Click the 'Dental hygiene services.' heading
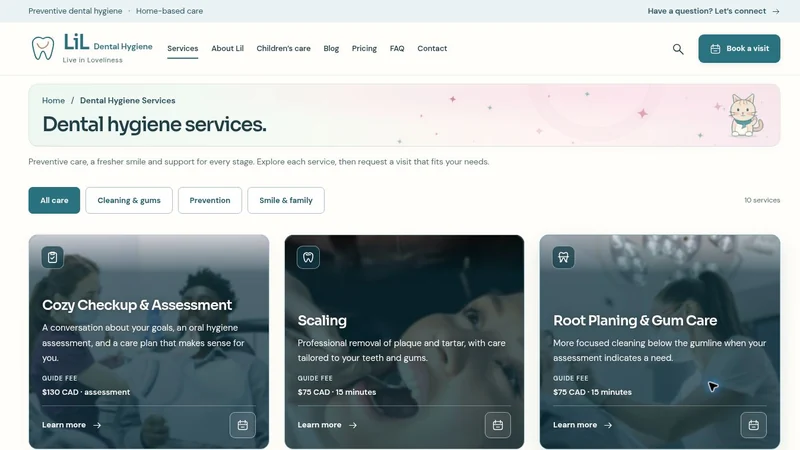800x450 pixels. [x=154, y=124]
